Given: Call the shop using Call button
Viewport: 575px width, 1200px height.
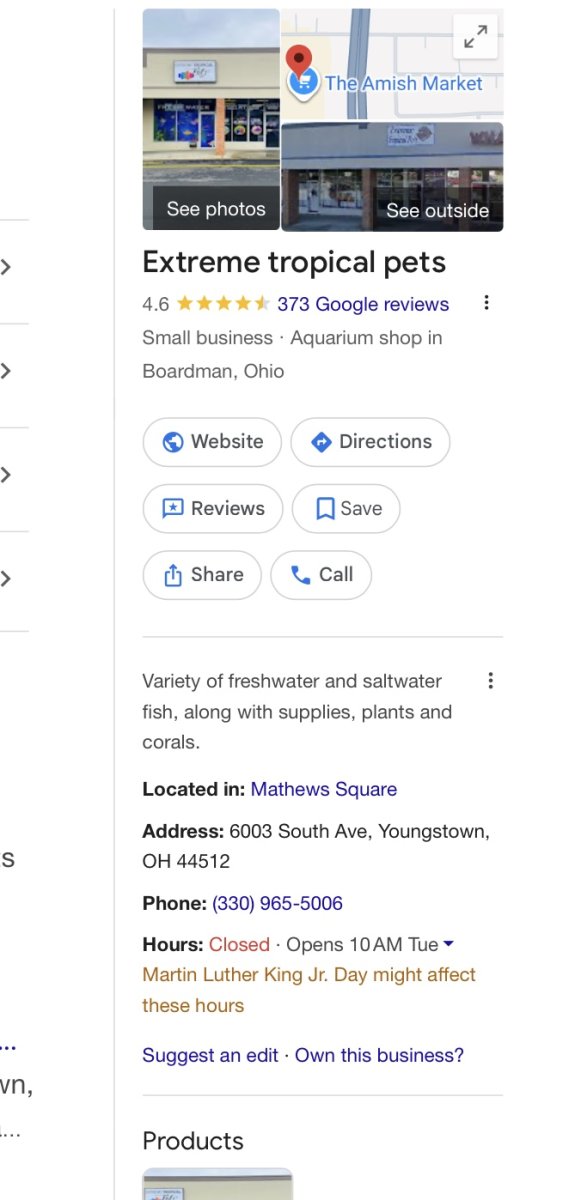Looking at the screenshot, I should pos(321,575).
